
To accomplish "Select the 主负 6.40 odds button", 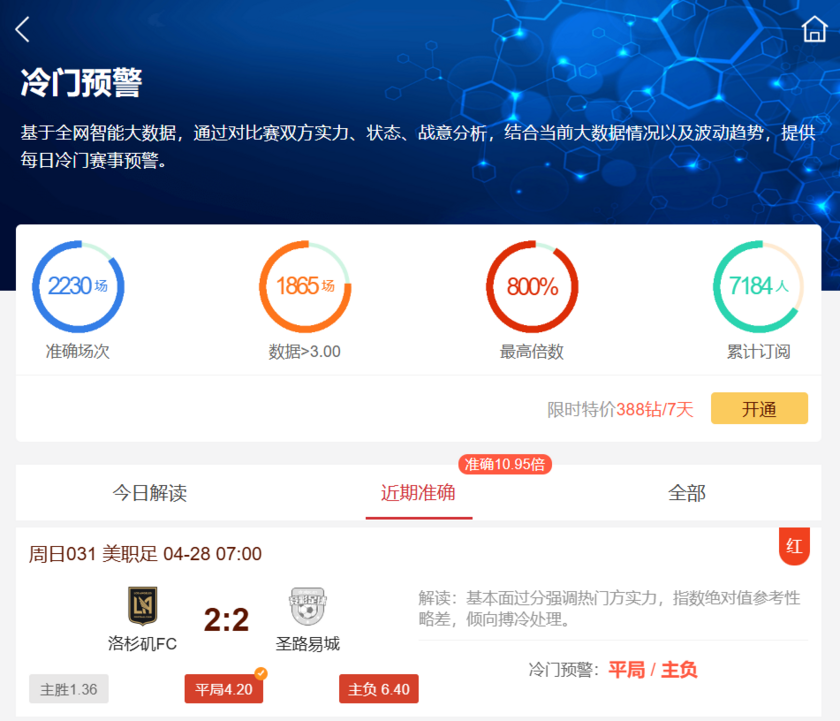I will pos(379,689).
